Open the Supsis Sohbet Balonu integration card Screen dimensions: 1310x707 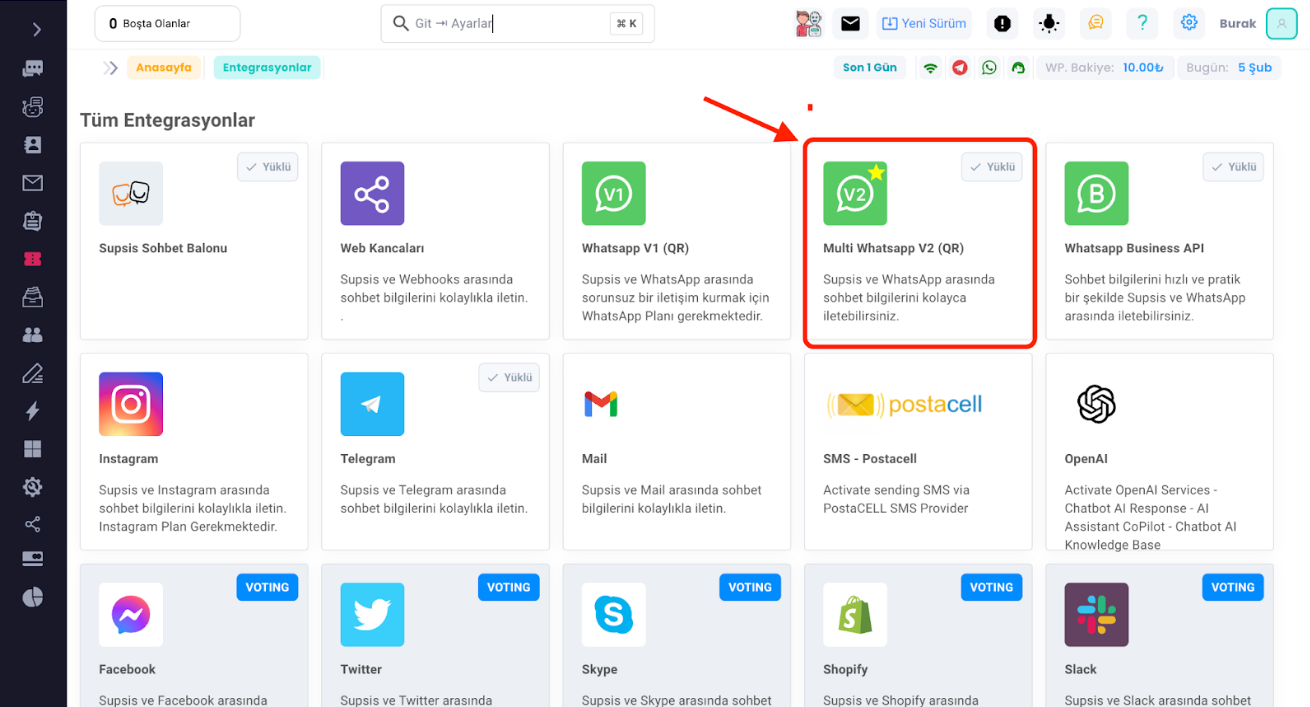[194, 241]
